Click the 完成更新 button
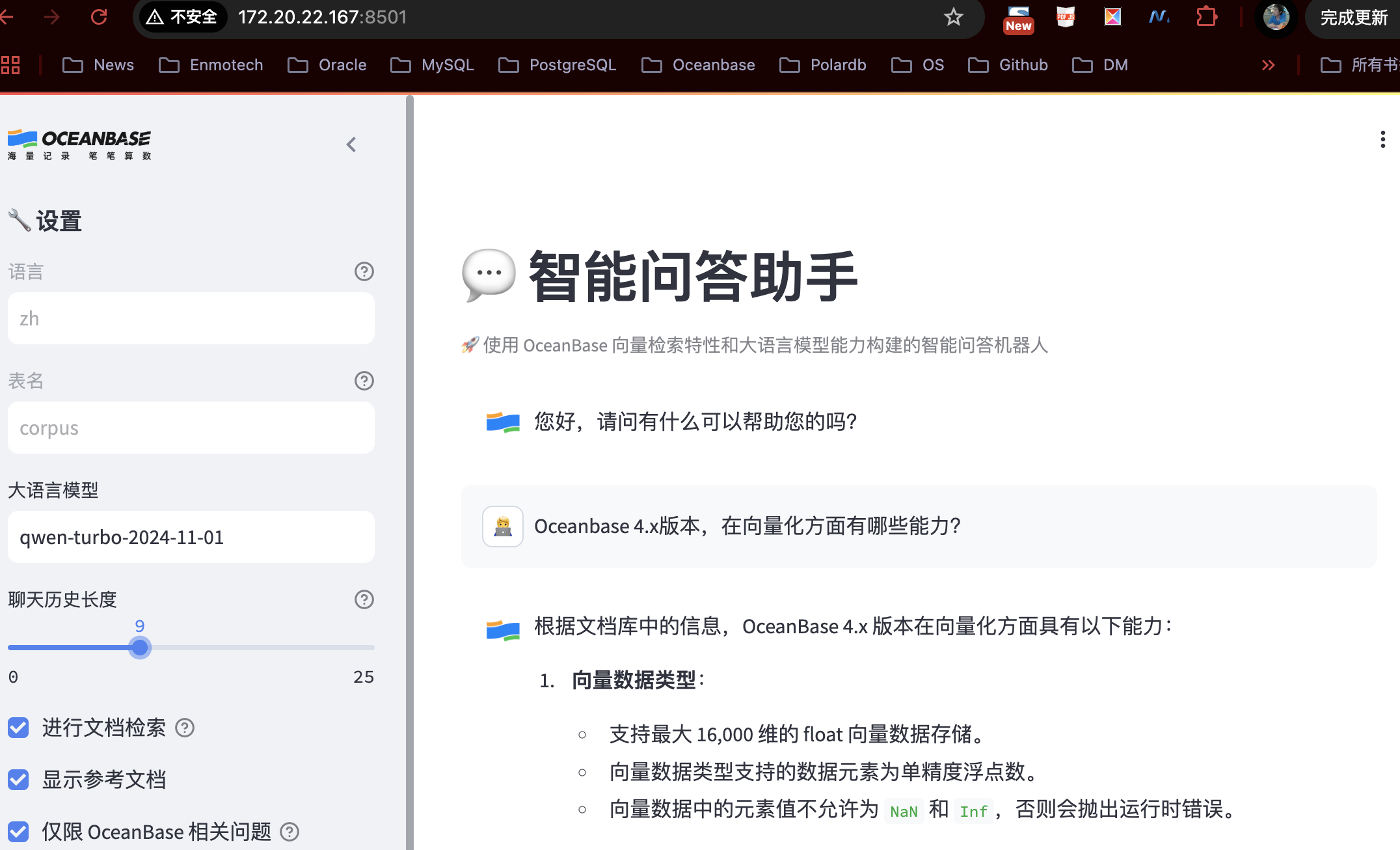Viewport: 1400px width, 850px height. click(x=1354, y=18)
